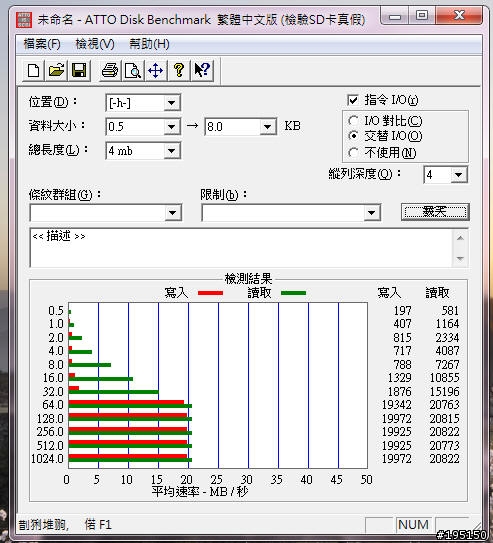Click the ATTO application icon in title bar
Image resolution: width=493 pixels, height=543 pixels.
point(24,19)
